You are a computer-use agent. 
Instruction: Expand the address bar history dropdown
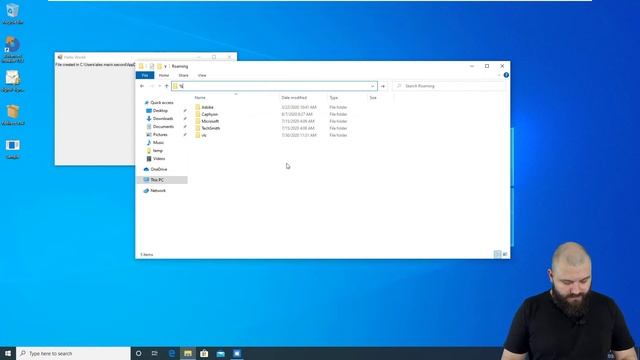click(x=372, y=86)
